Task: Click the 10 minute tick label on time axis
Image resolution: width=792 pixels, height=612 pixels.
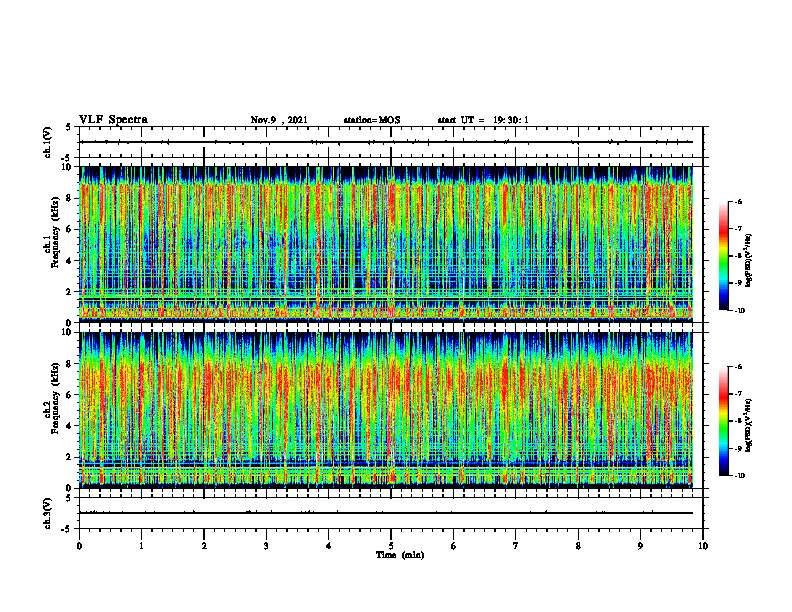Action: [x=703, y=546]
